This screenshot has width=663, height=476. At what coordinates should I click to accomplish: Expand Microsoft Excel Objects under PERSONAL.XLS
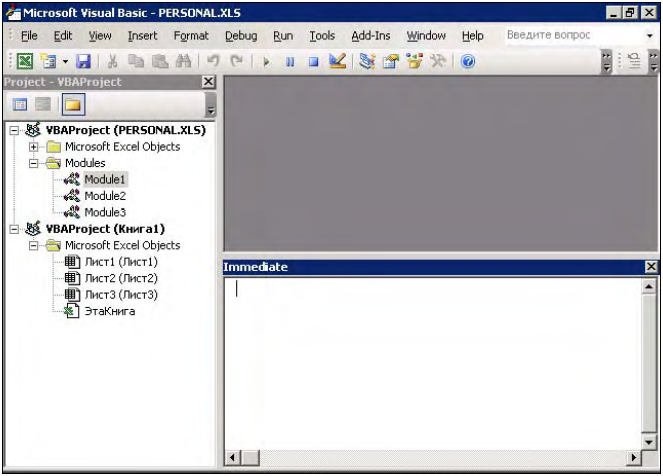pos(33,147)
